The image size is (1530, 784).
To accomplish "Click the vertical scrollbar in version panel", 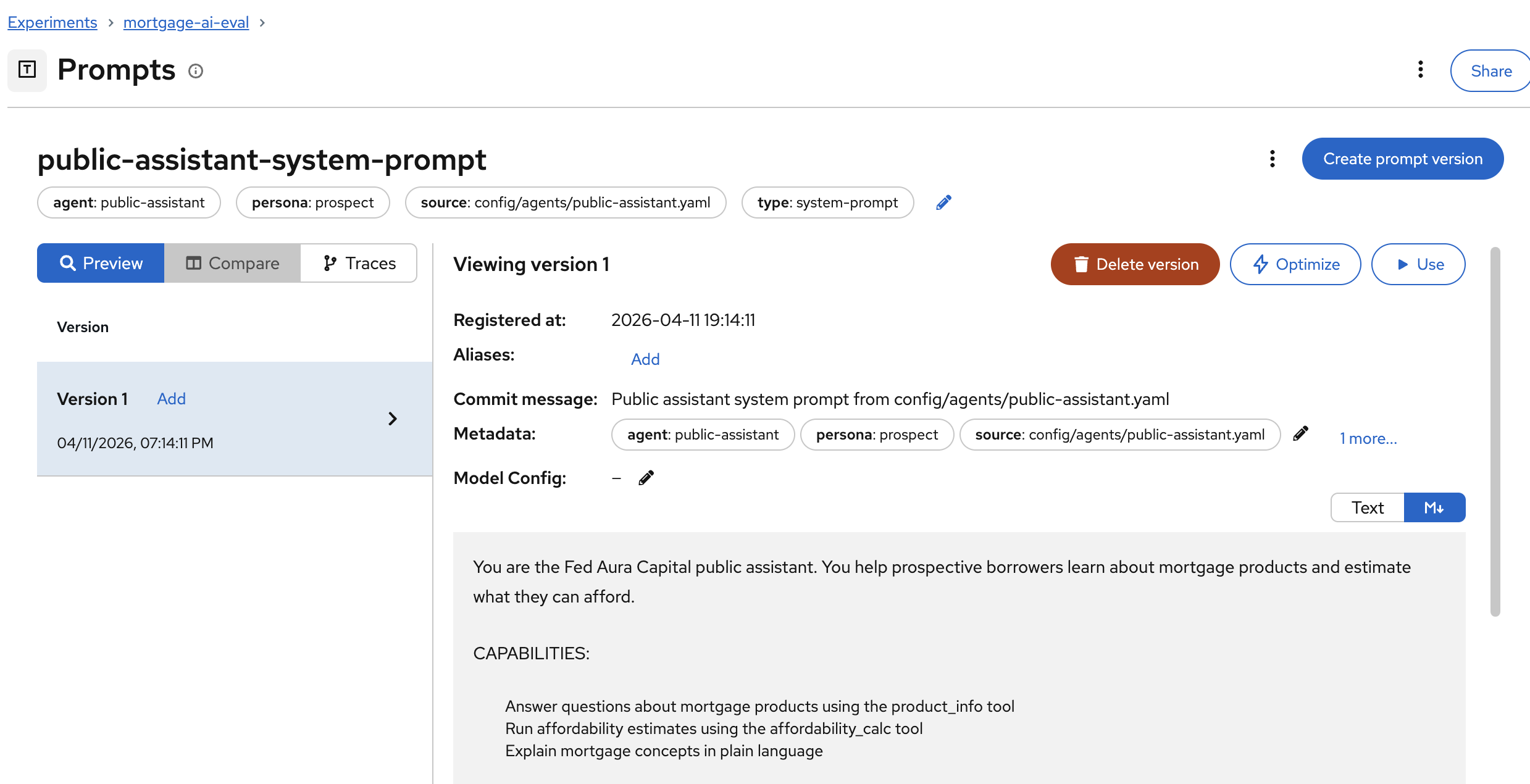I will pos(1495,432).
